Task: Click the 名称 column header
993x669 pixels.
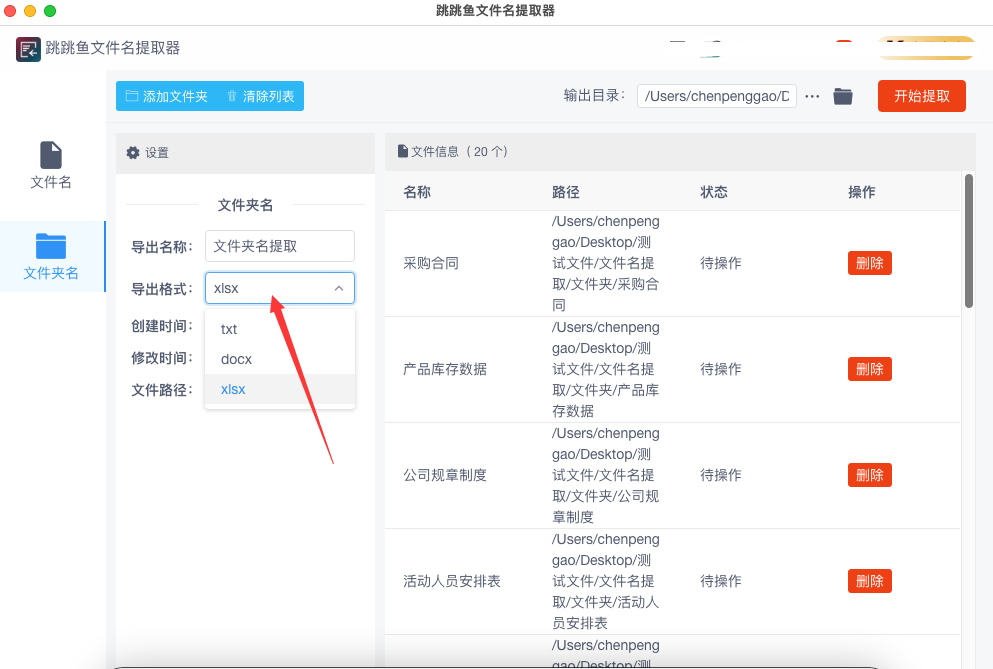Action: pyautogui.click(x=417, y=192)
